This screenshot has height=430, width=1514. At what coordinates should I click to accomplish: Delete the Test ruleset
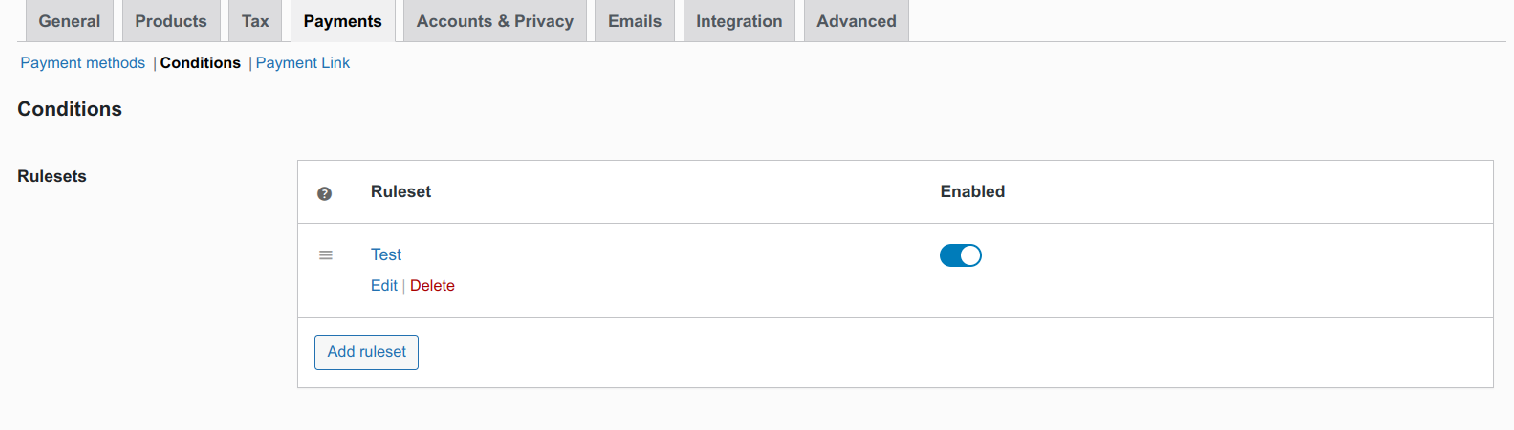click(432, 286)
